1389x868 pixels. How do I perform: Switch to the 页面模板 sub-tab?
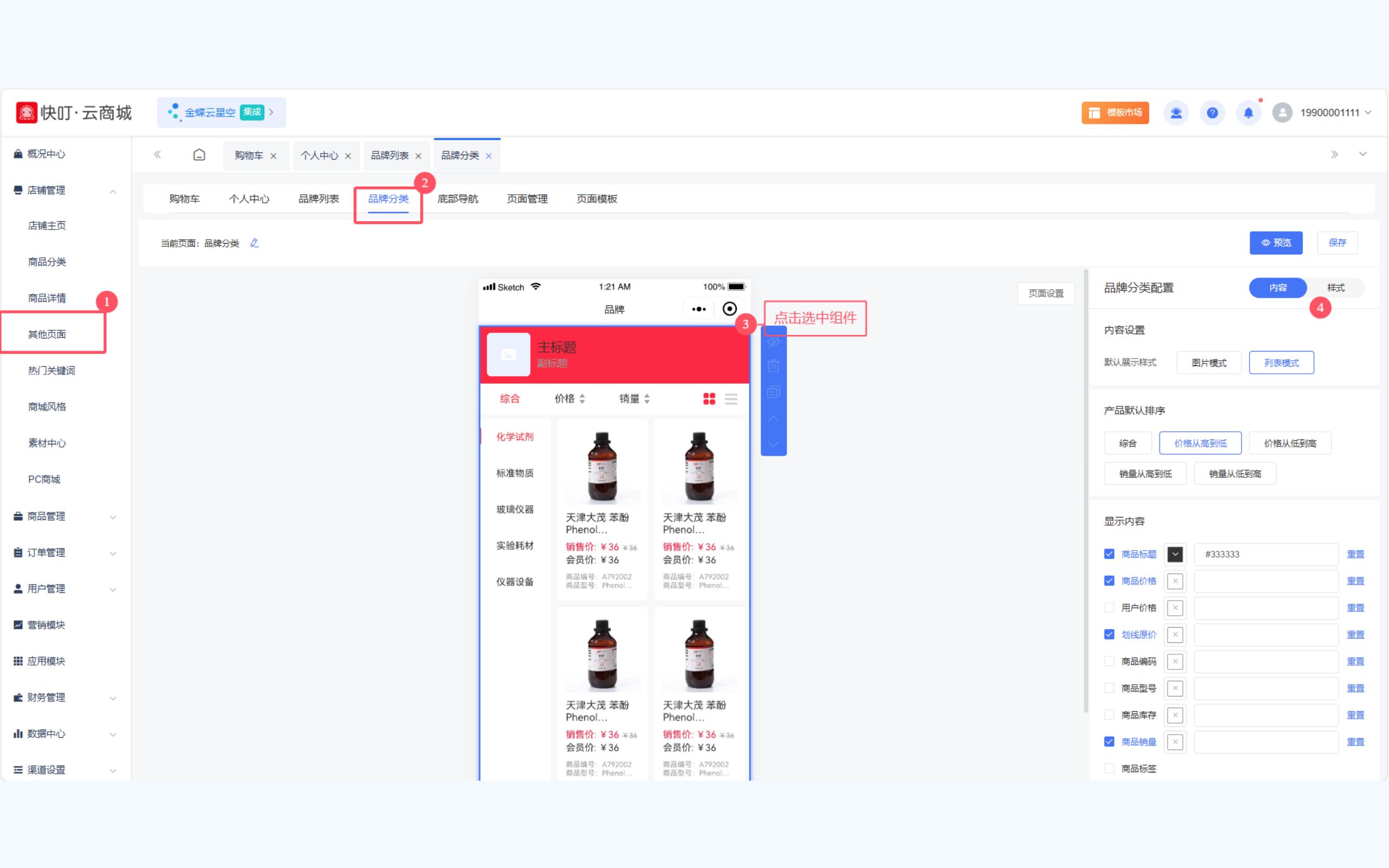click(x=596, y=199)
